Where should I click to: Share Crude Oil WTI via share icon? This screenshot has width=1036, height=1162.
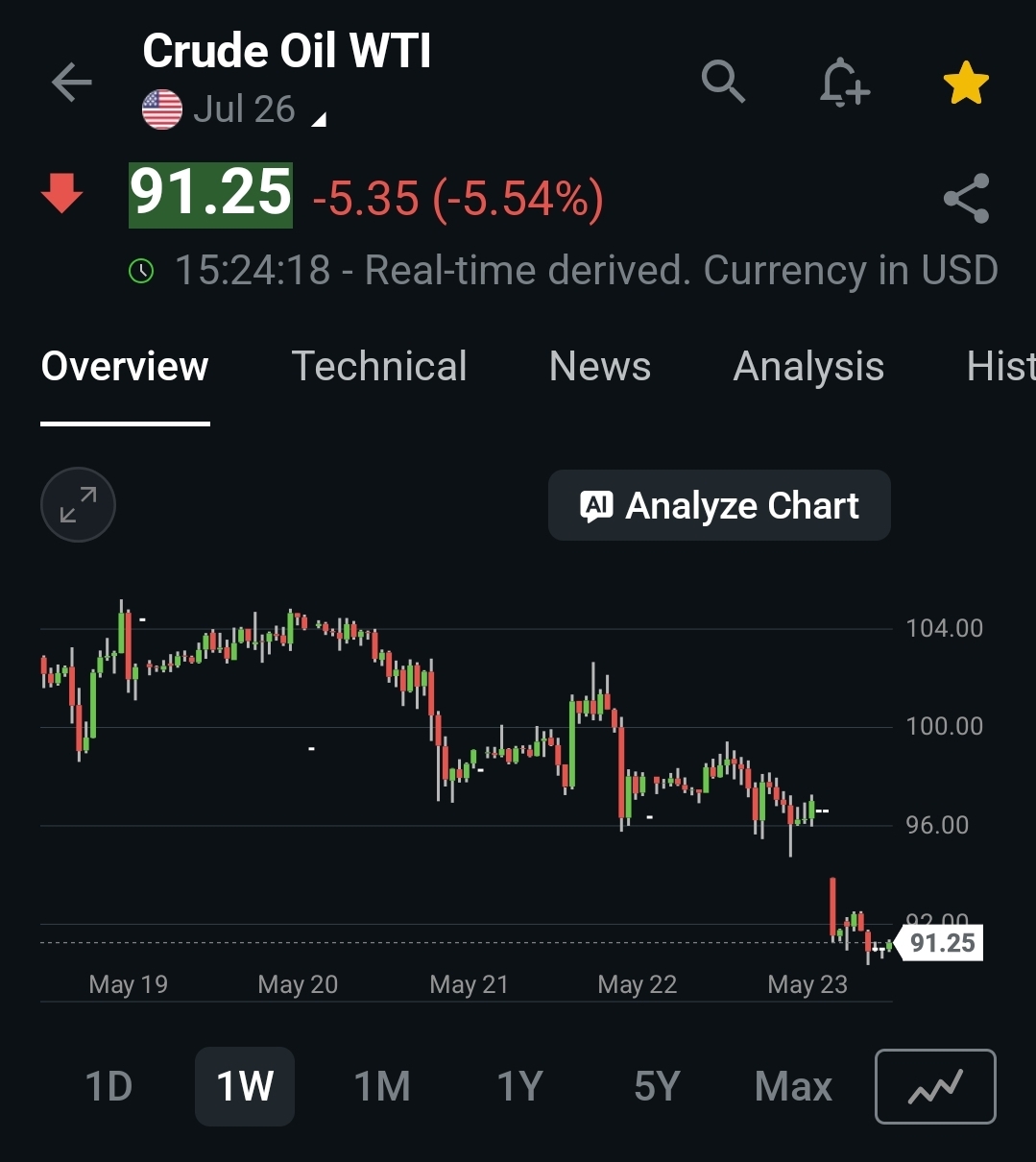point(966,198)
